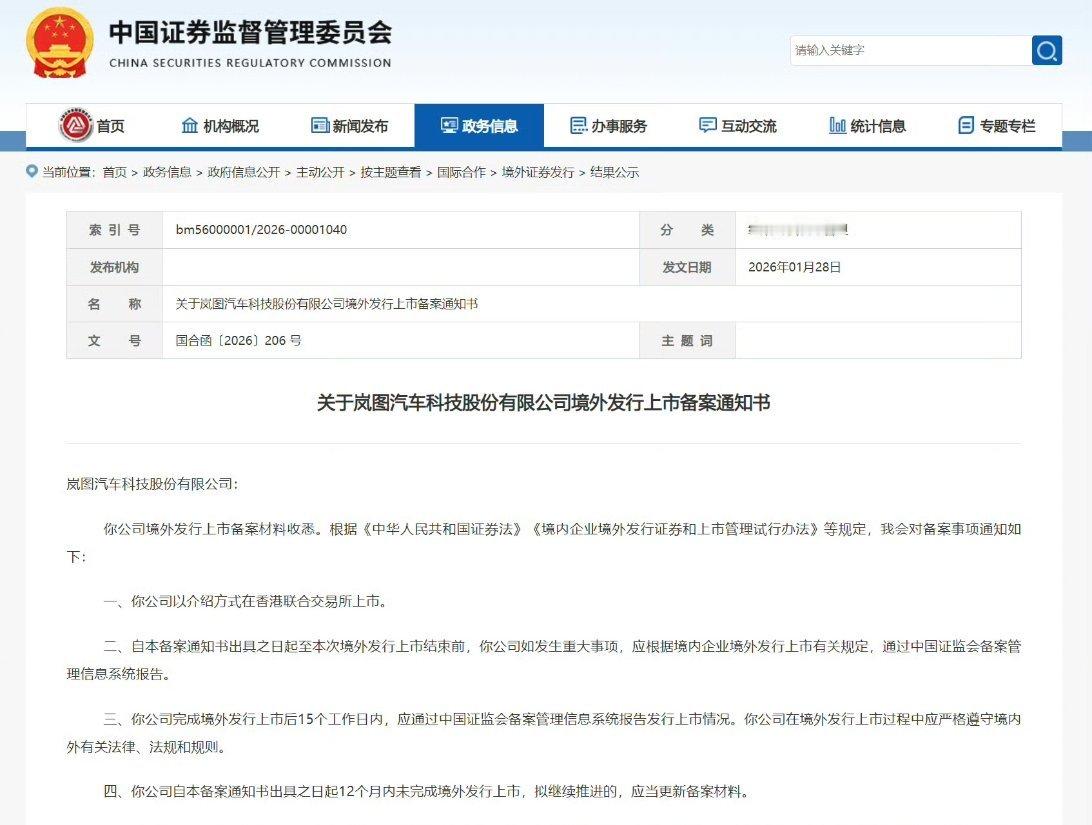Click clause 一 about Hong Kong listing
1092x825 pixels.
(x=245, y=601)
